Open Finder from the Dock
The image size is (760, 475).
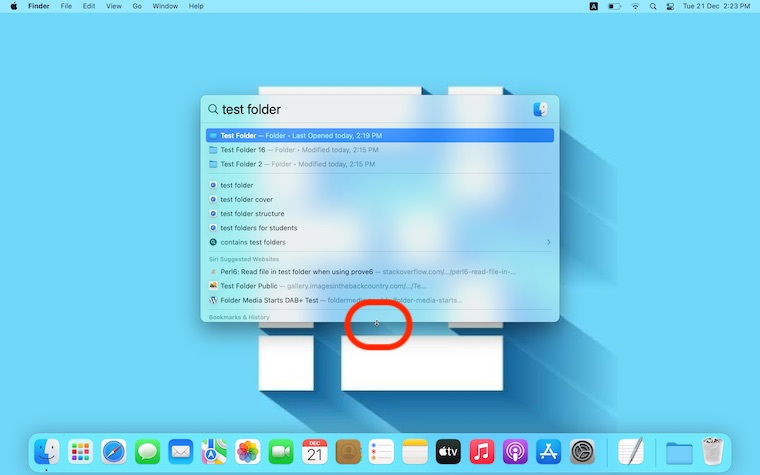[x=47, y=452]
